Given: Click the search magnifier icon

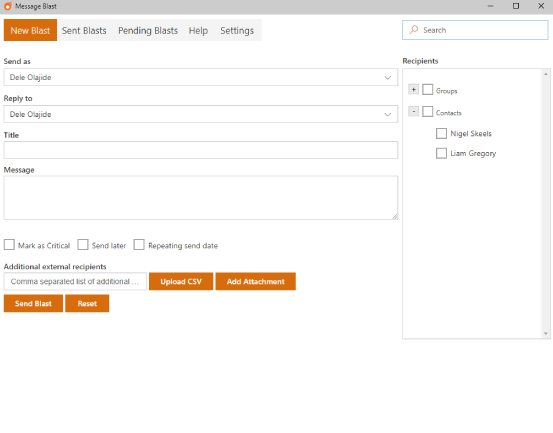Looking at the screenshot, I should (414, 30).
